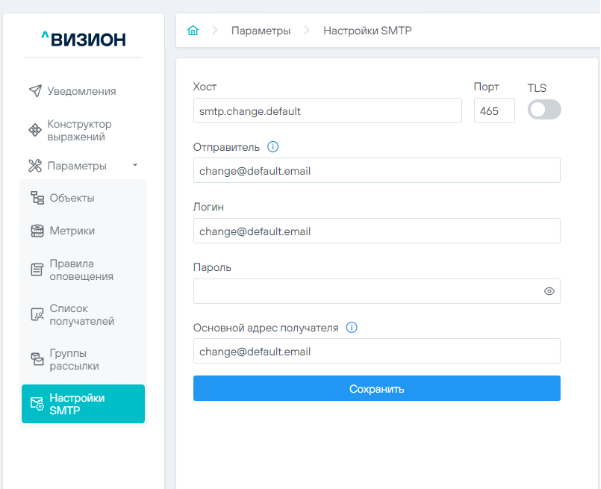Image resolution: width=601 pixels, height=489 pixels.
Task: Click the Отправитель label text
Action: (226, 147)
